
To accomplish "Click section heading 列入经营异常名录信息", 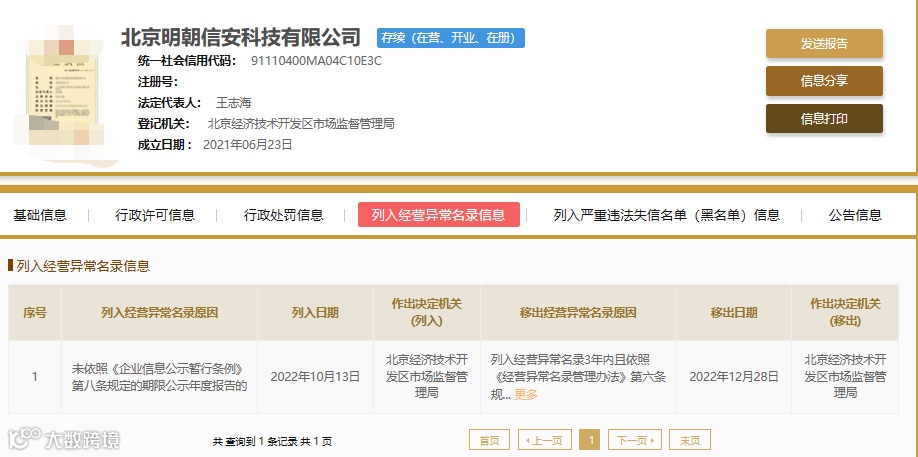I will point(83,266).
